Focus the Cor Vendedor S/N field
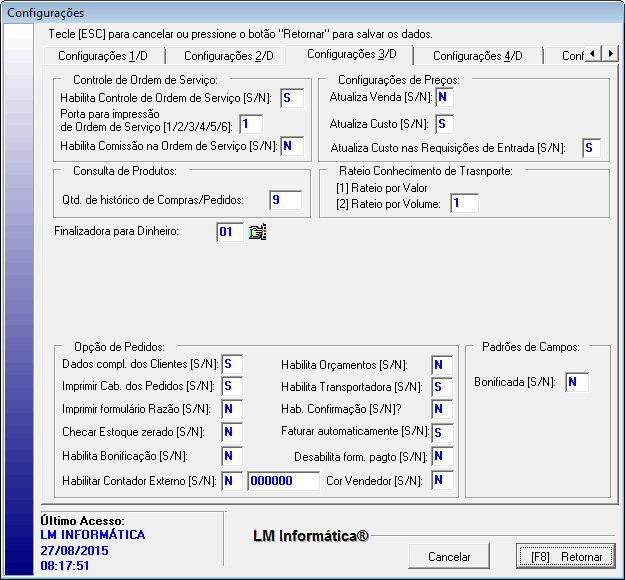Viewport: 625px width, 580px height. pyautogui.click(x=442, y=481)
